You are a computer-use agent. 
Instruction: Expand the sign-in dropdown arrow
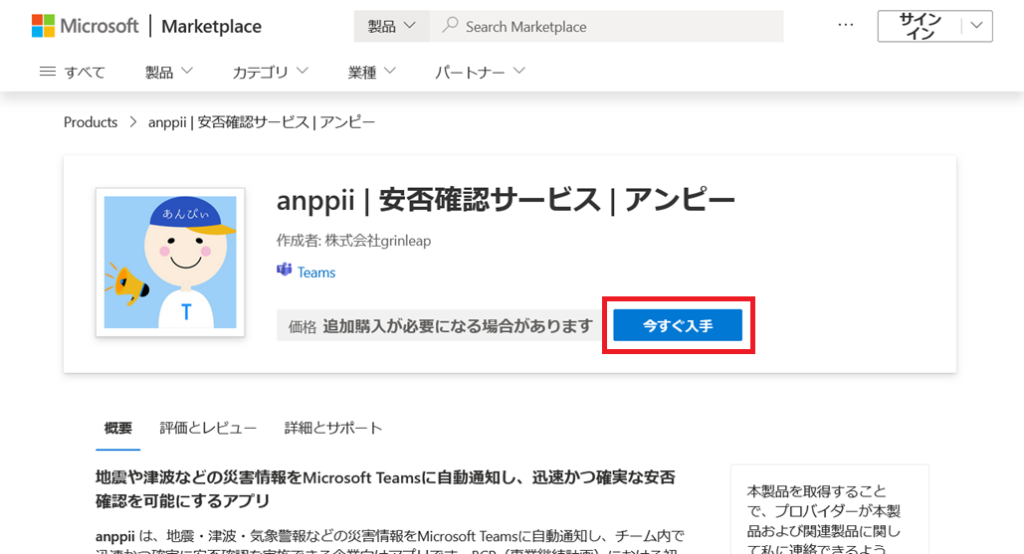click(977, 26)
